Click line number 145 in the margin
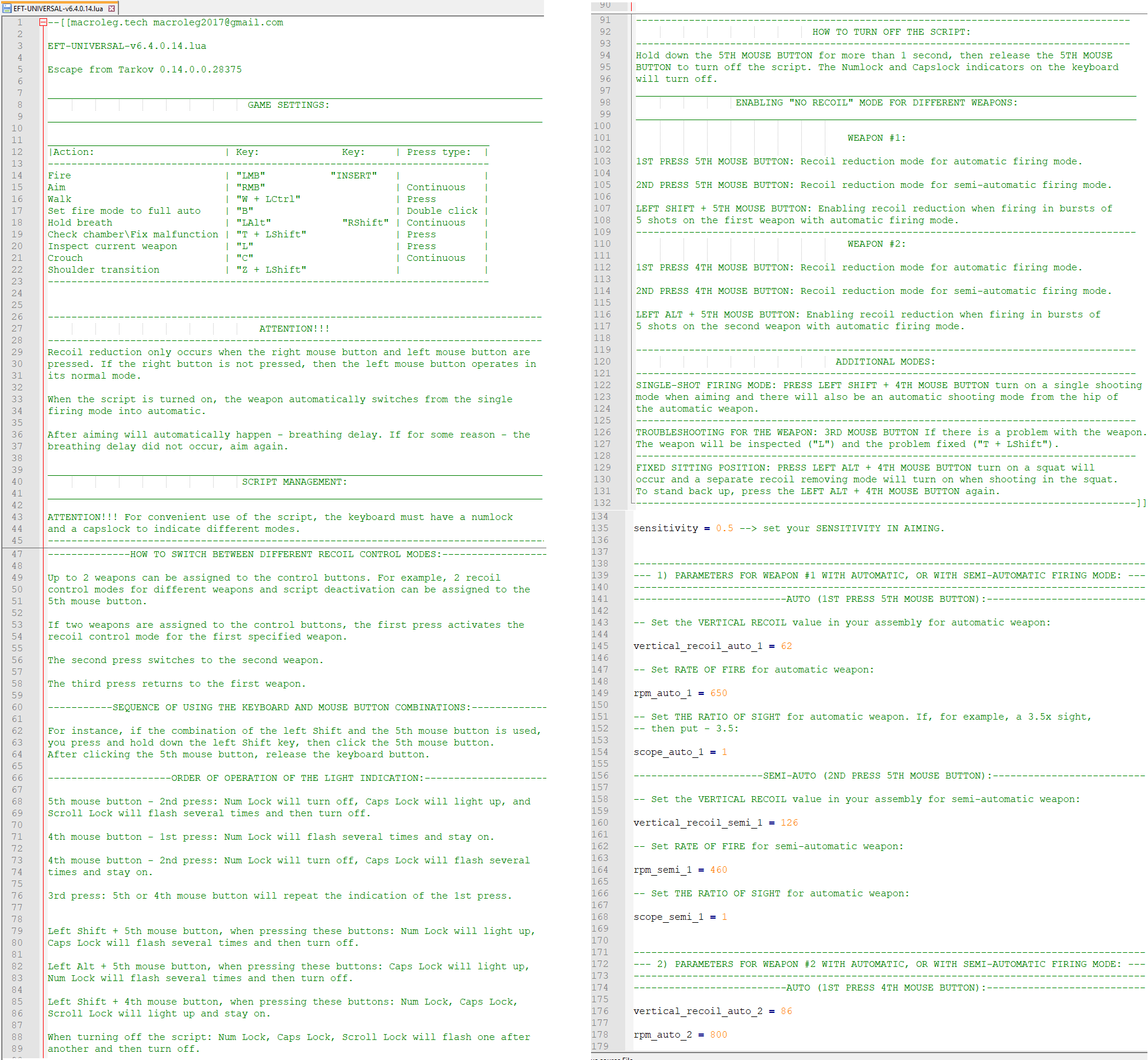The height and width of the screenshot is (1060, 1148). click(600, 646)
